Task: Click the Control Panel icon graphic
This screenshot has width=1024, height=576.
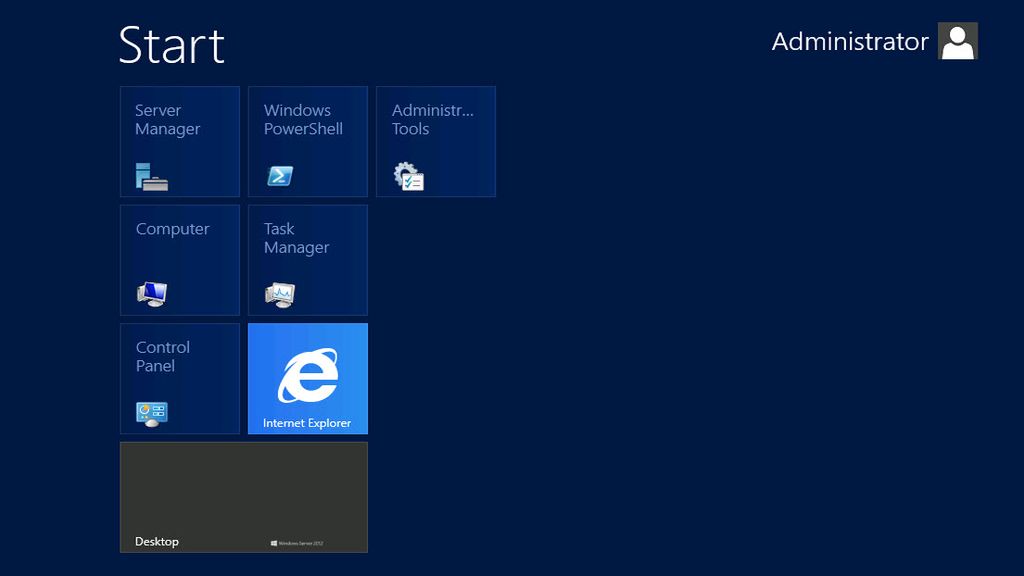Action: (x=153, y=412)
